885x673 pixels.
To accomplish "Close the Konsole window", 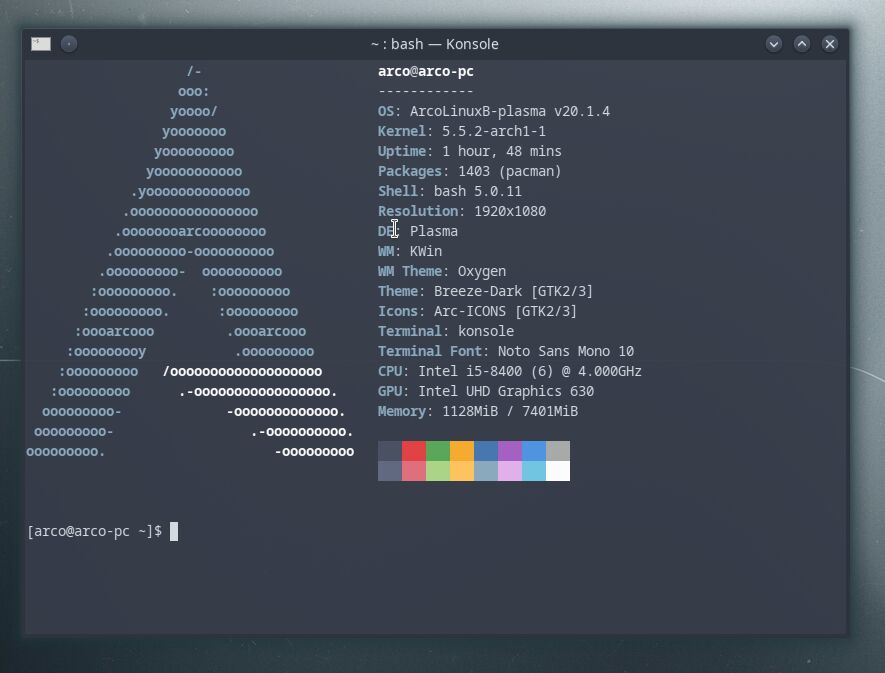I will coord(830,44).
